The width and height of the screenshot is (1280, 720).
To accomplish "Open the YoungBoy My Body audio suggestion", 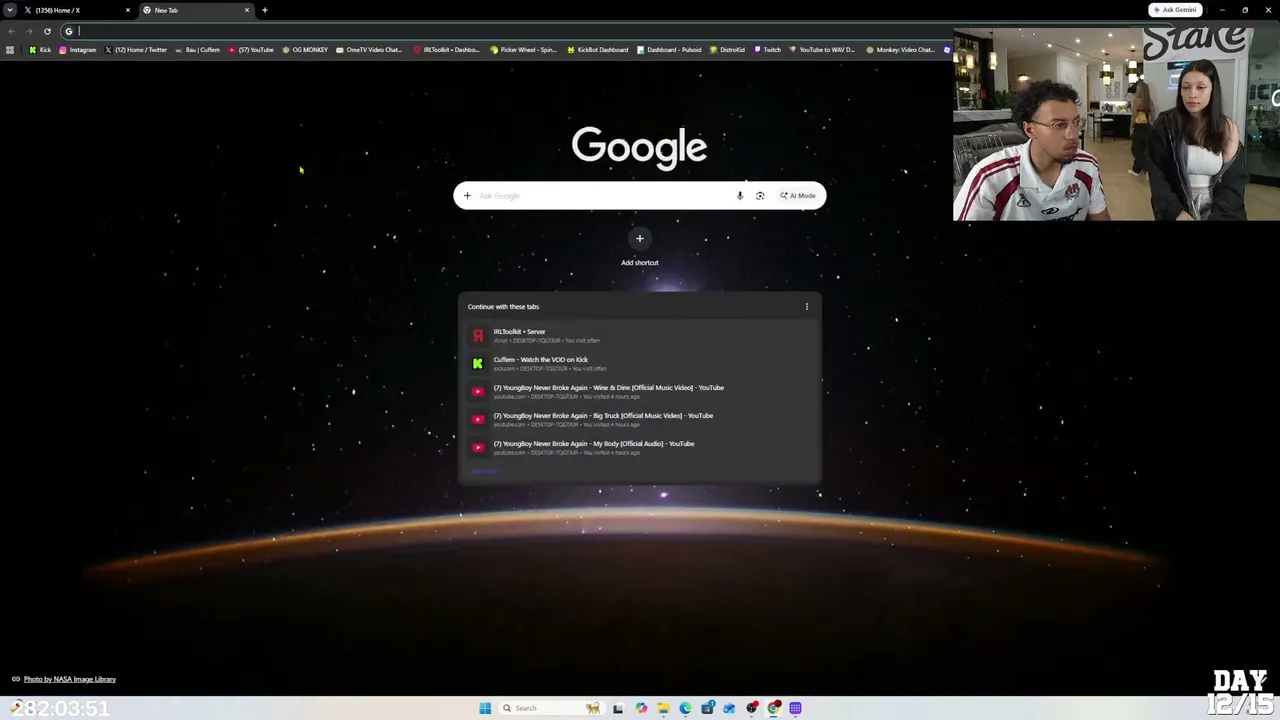I will [640, 448].
